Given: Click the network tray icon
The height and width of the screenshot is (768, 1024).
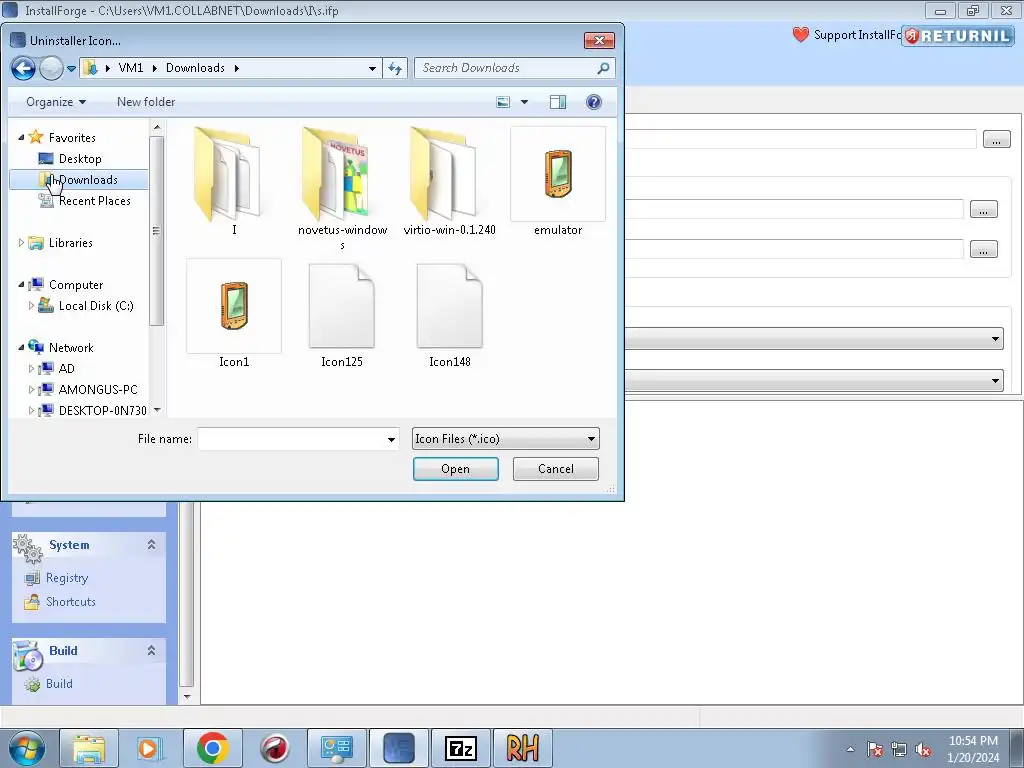Looking at the screenshot, I should tap(899, 750).
